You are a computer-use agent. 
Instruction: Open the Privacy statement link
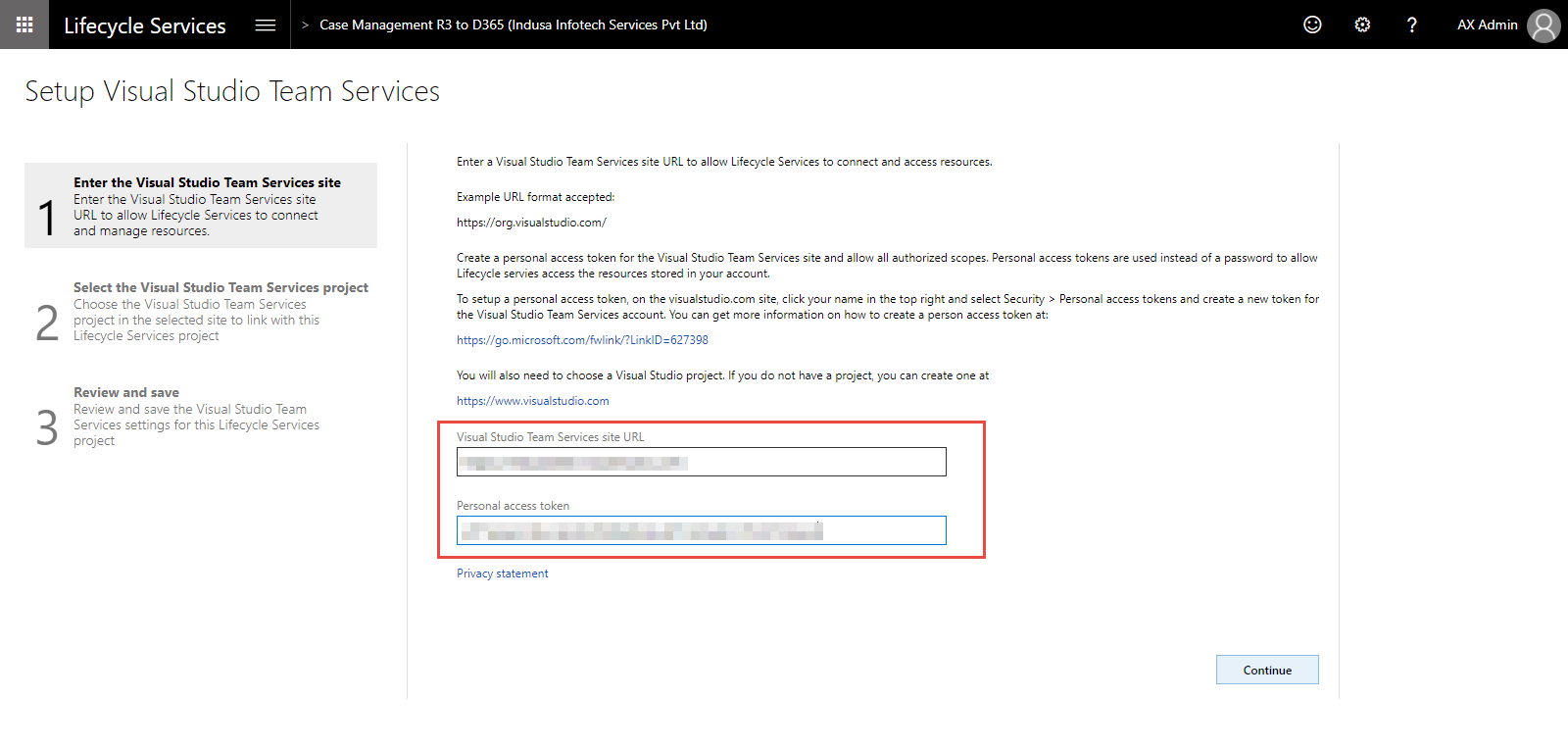coord(503,573)
